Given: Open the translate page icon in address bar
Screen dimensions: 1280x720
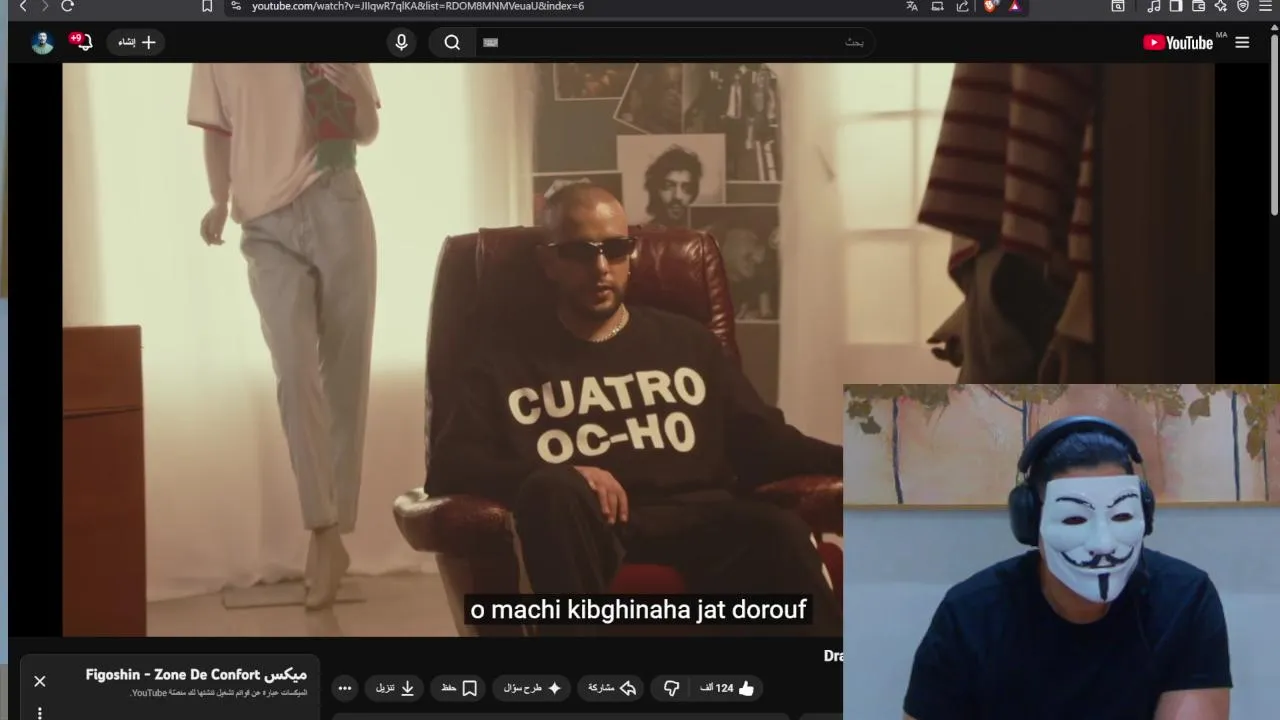Looking at the screenshot, I should (912, 6).
